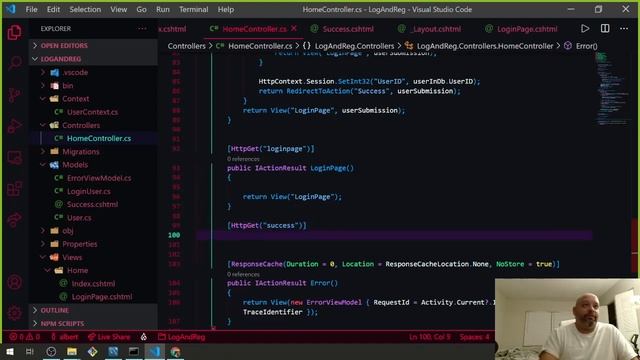Change indentation via Spaces: 4
640x360 pixels.
[x=474, y=337]
